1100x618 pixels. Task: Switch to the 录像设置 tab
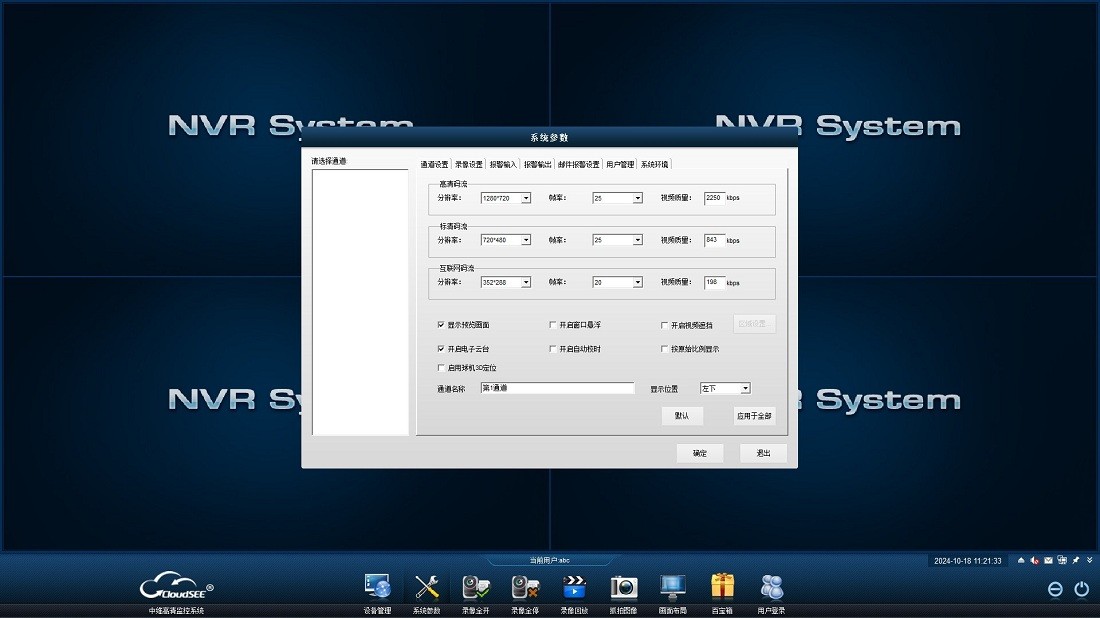click(x=468, y=164)
